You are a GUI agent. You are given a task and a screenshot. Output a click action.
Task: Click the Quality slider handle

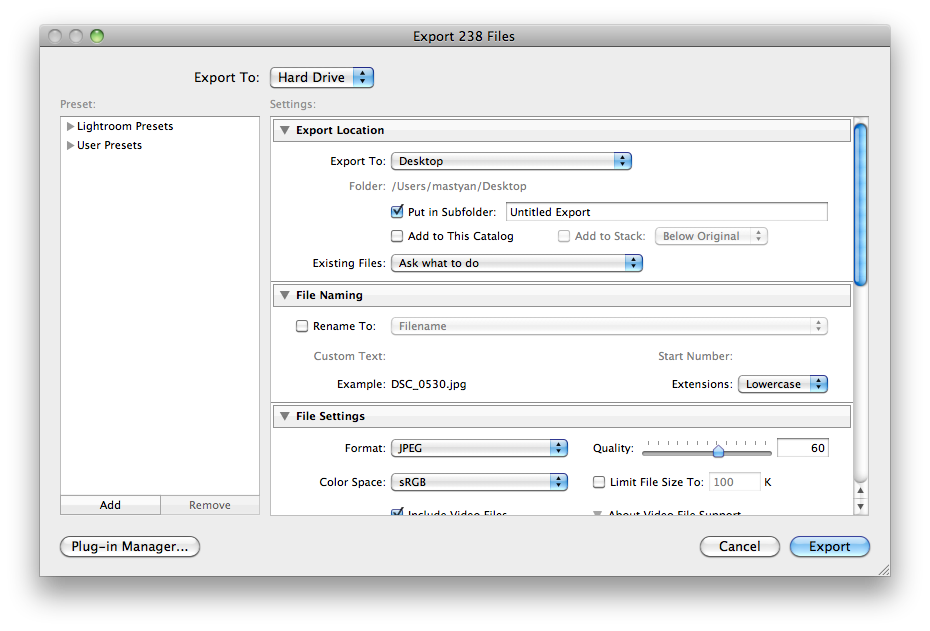(x=718, y=451)
